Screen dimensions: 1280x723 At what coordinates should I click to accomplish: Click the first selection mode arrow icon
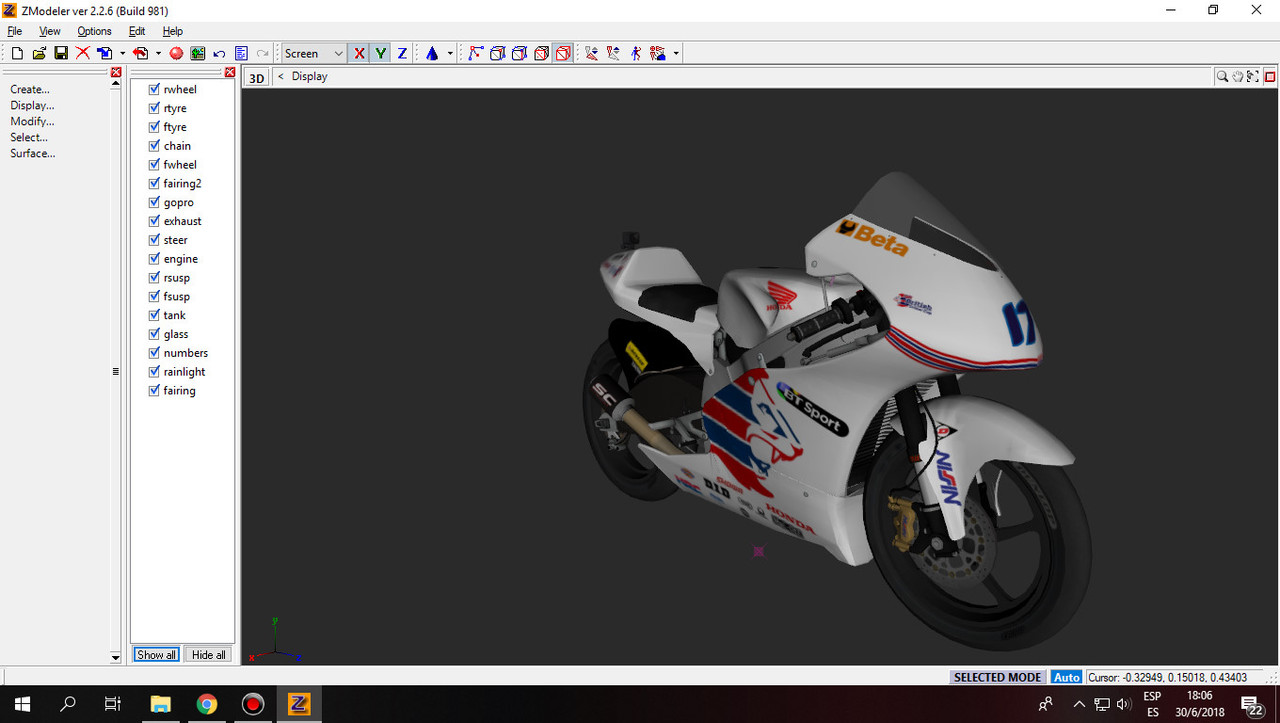tap(591, 53)
